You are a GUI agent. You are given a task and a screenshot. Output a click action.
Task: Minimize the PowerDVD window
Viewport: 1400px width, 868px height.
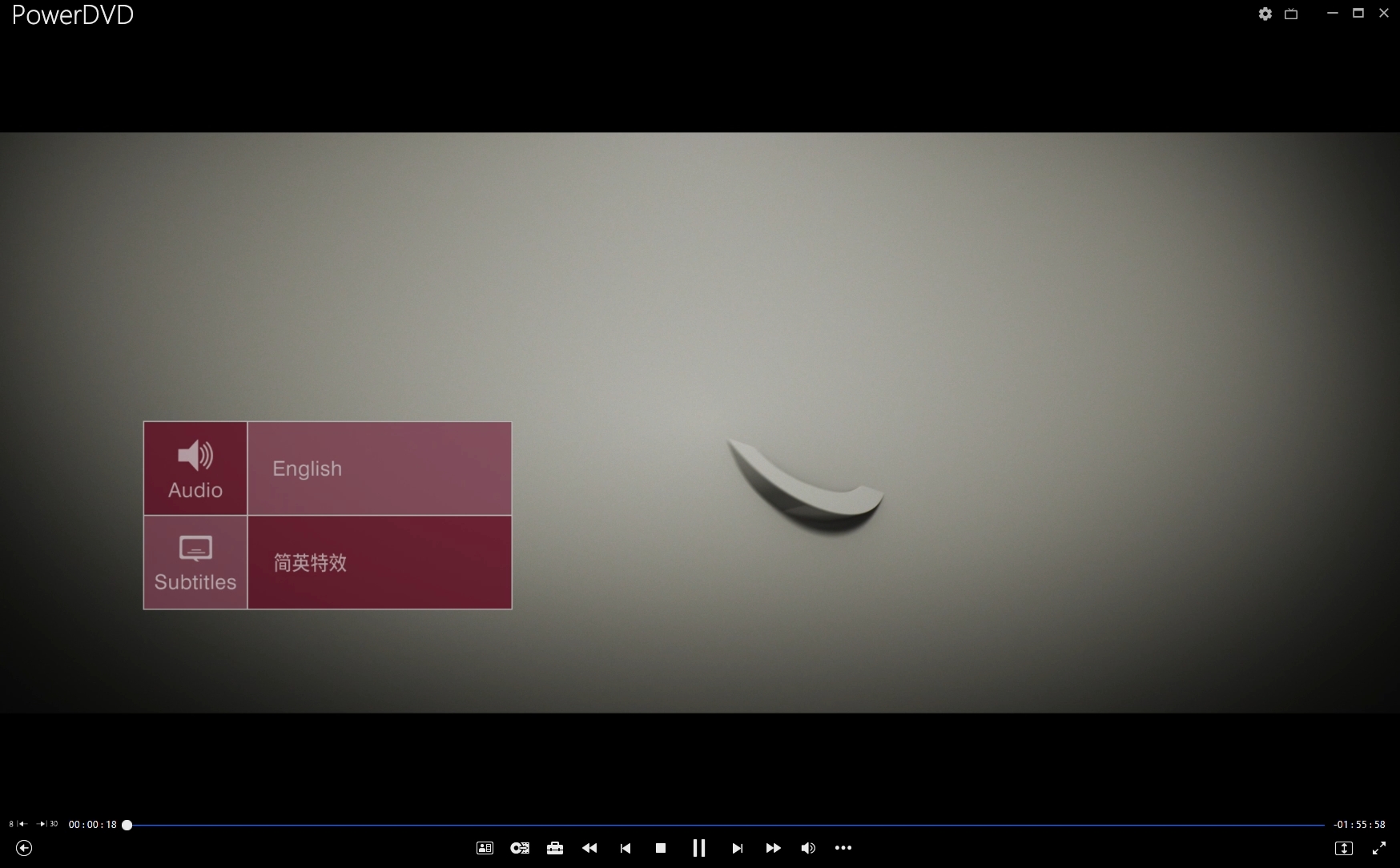tap(1333, 14)
